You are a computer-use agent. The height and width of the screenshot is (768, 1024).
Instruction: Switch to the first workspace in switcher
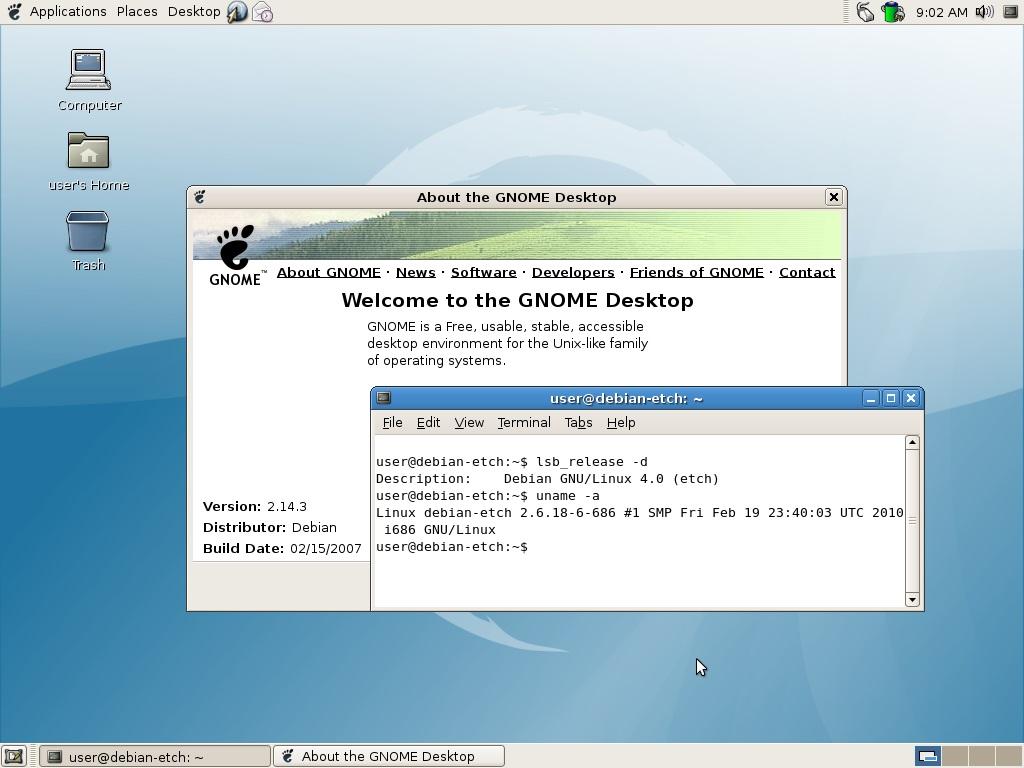927,756
